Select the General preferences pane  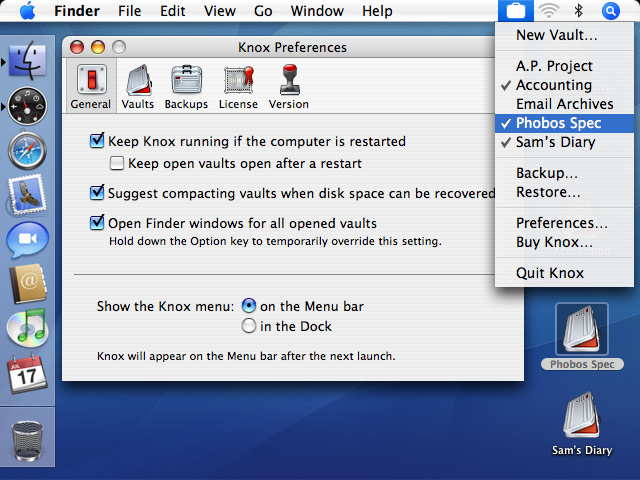point(90,86)
